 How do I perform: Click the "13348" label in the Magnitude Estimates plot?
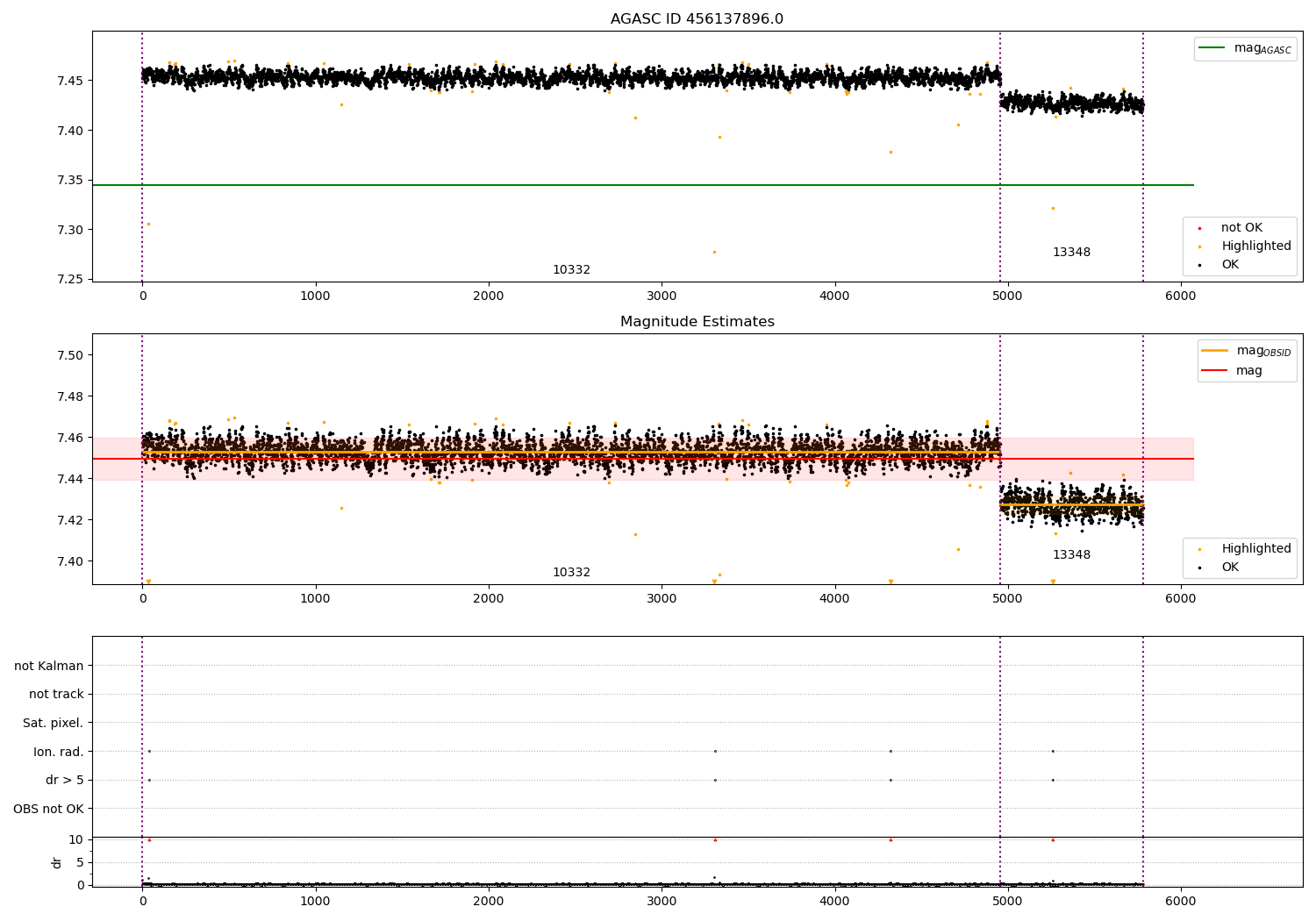(1071, 555)
